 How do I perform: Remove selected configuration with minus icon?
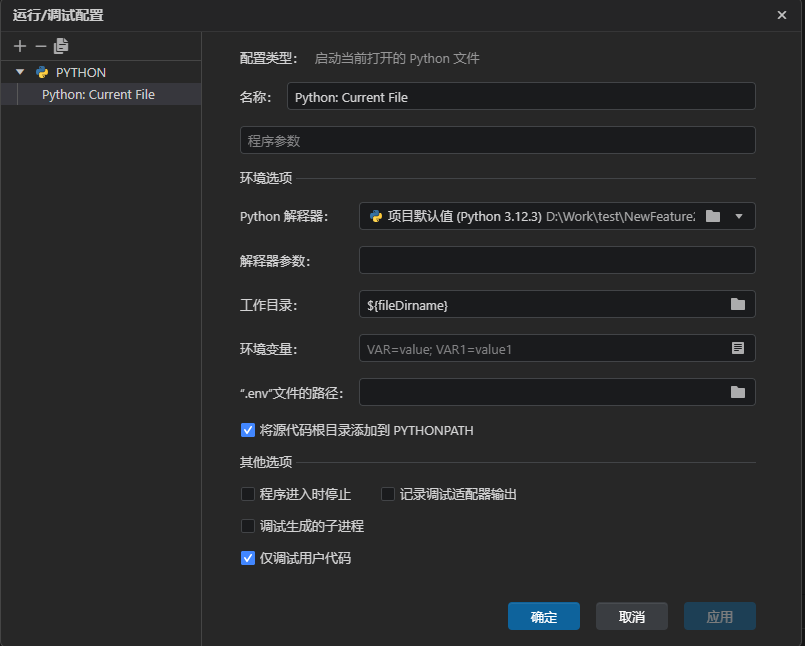click(41, 46)
